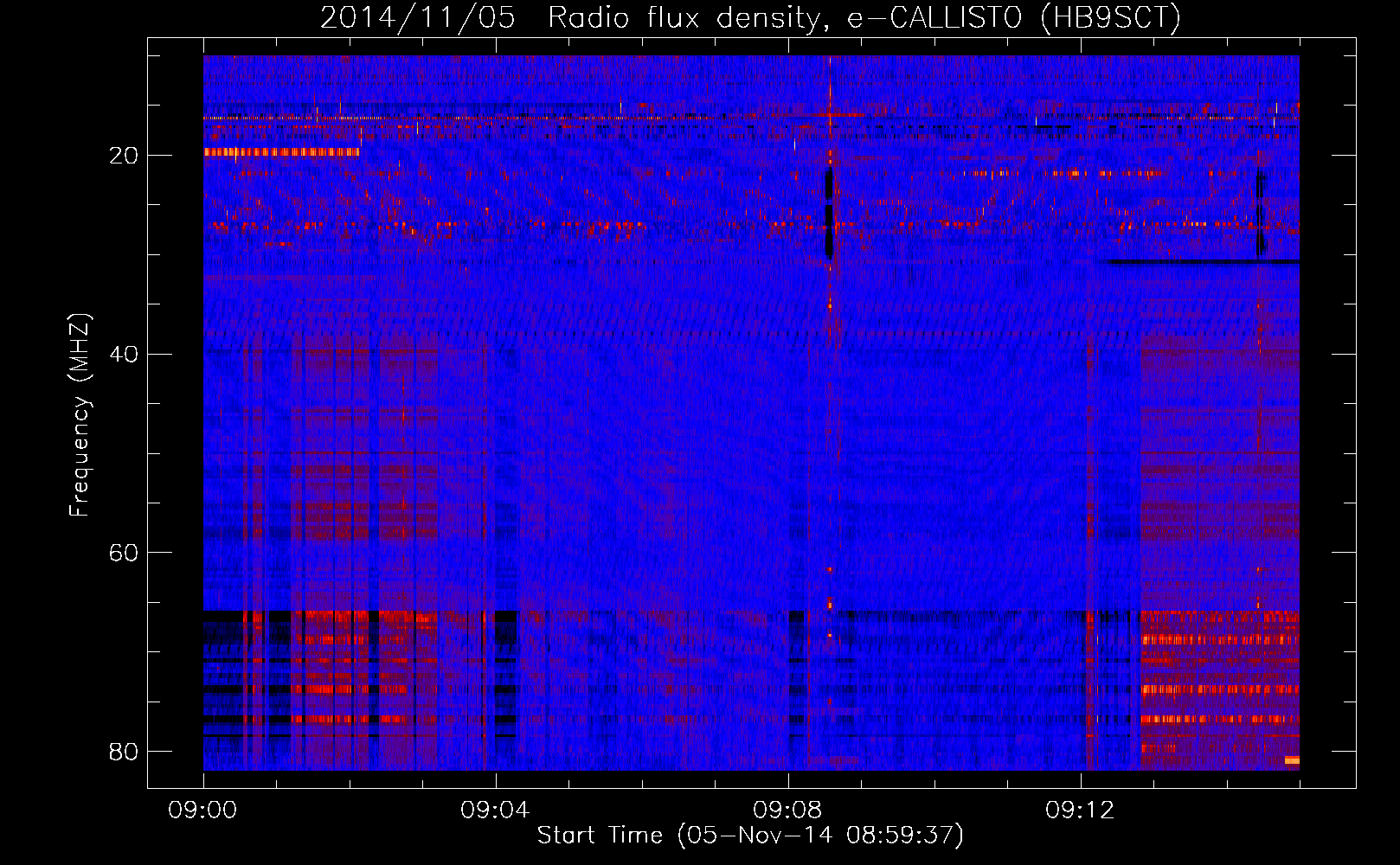1400x865 pixels.
Task: Click the 80 frequency tick label
Action: [125, 751]
